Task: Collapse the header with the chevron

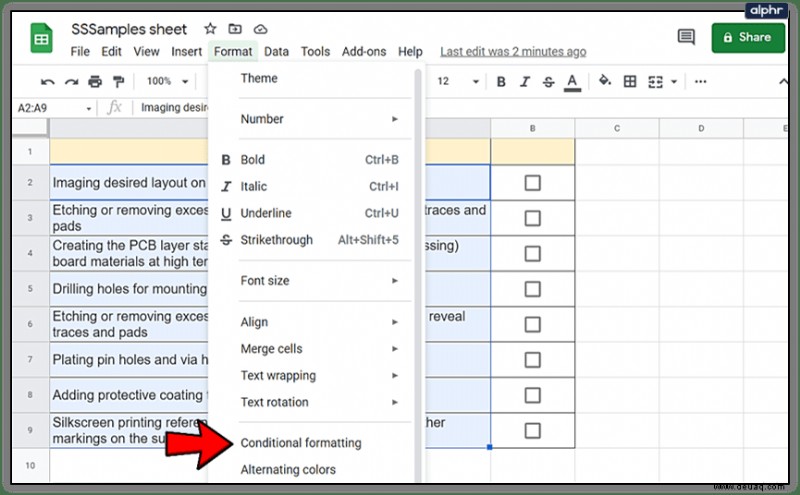Action: tap(783, 82)
